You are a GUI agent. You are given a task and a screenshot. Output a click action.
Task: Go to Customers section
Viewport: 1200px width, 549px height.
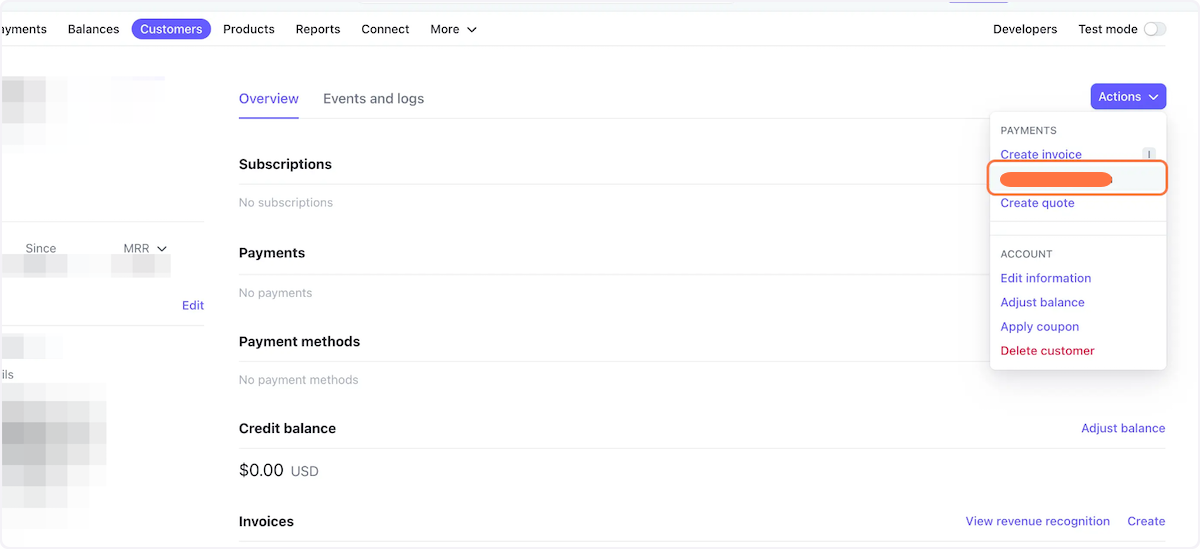[171, 29]
